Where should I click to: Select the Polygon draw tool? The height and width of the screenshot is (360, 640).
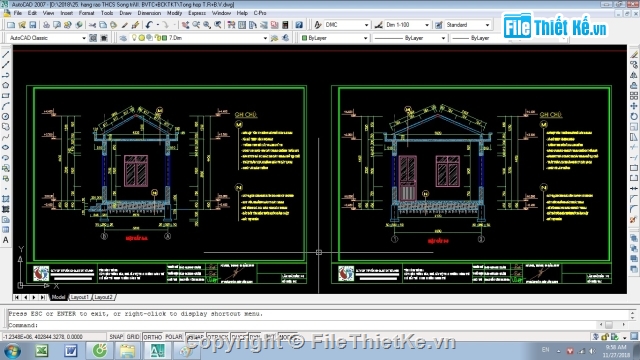tap(6, 85)
